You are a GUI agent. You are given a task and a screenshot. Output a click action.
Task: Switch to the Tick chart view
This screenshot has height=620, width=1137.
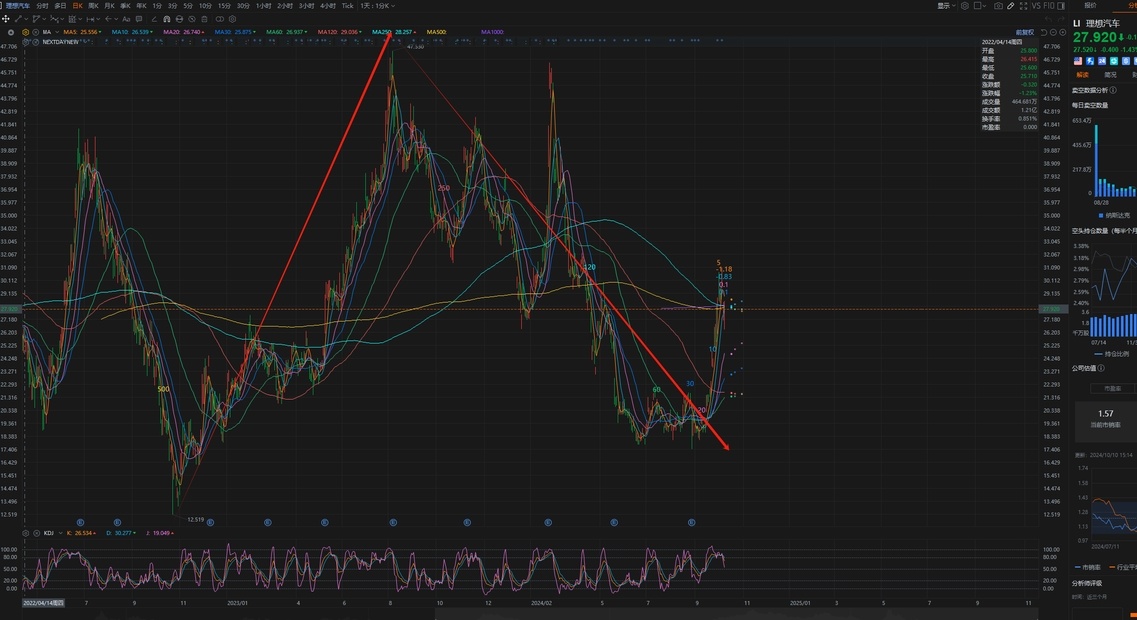click(347, 6)
